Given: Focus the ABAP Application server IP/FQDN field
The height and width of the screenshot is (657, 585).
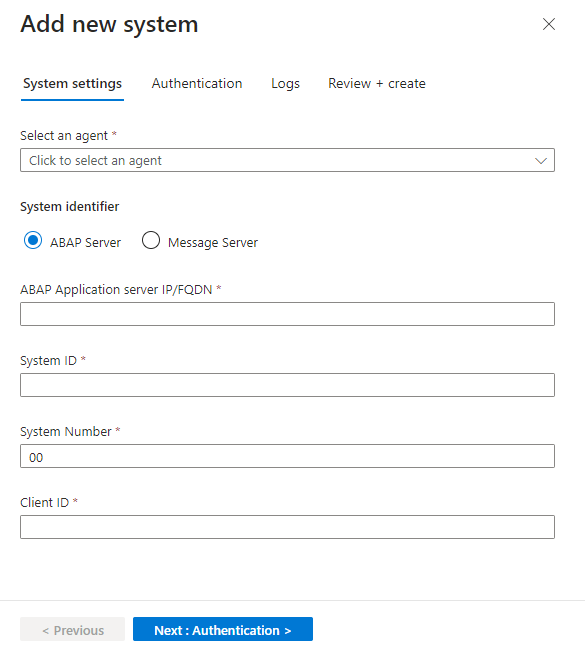Looking at the screenshot, I should coord(287,314).
